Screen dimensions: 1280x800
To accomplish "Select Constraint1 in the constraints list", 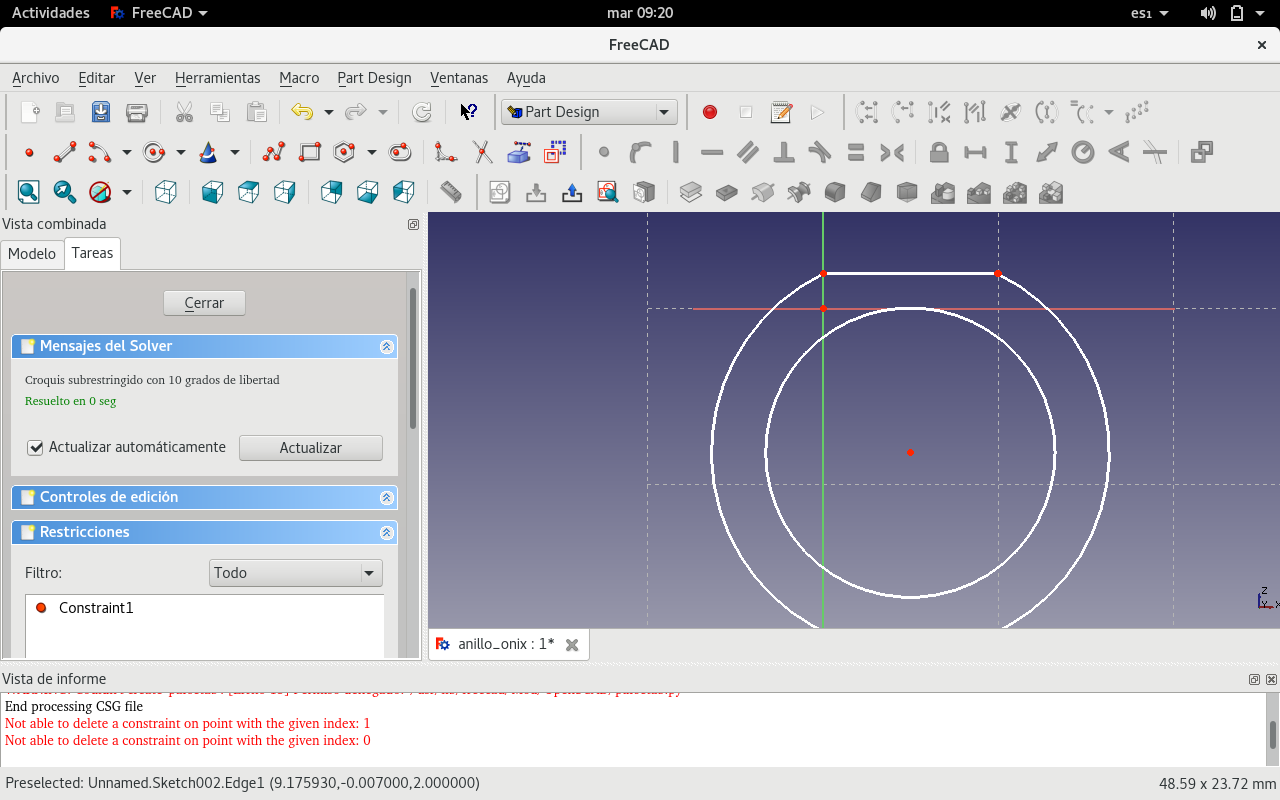I will tap(95, 608).
